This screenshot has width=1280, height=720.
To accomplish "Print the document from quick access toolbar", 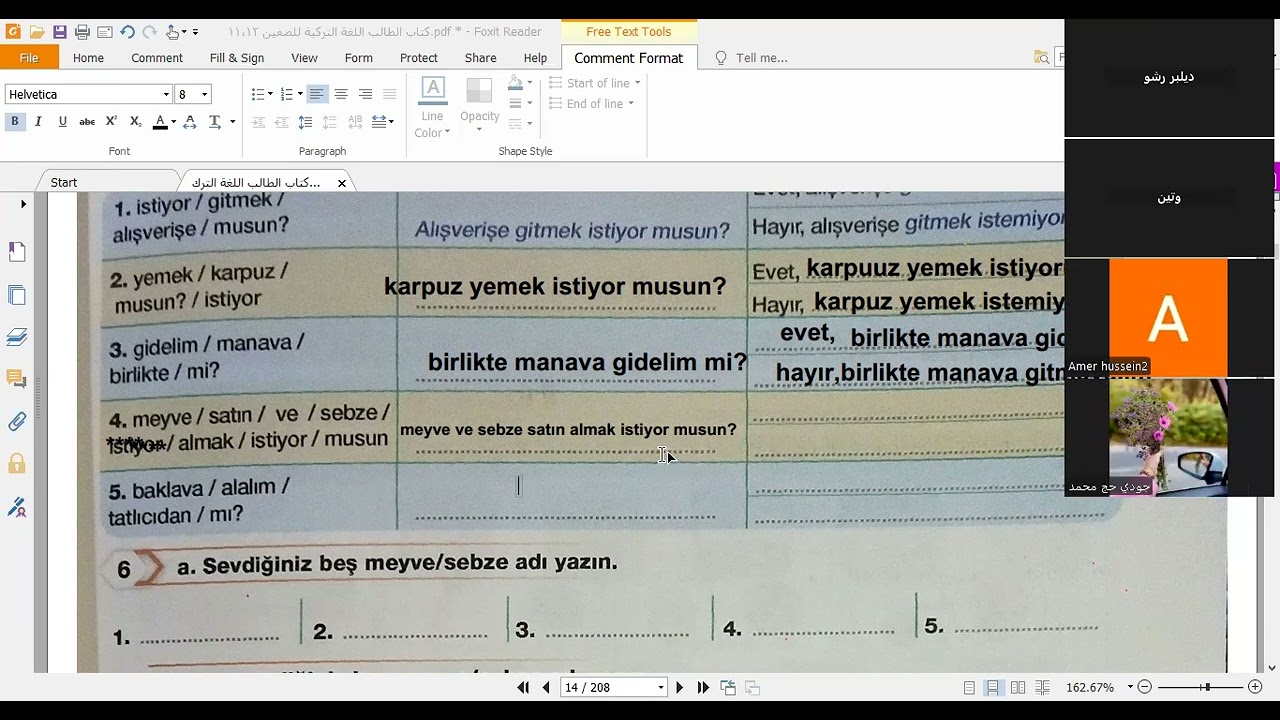I will point(82,32).
